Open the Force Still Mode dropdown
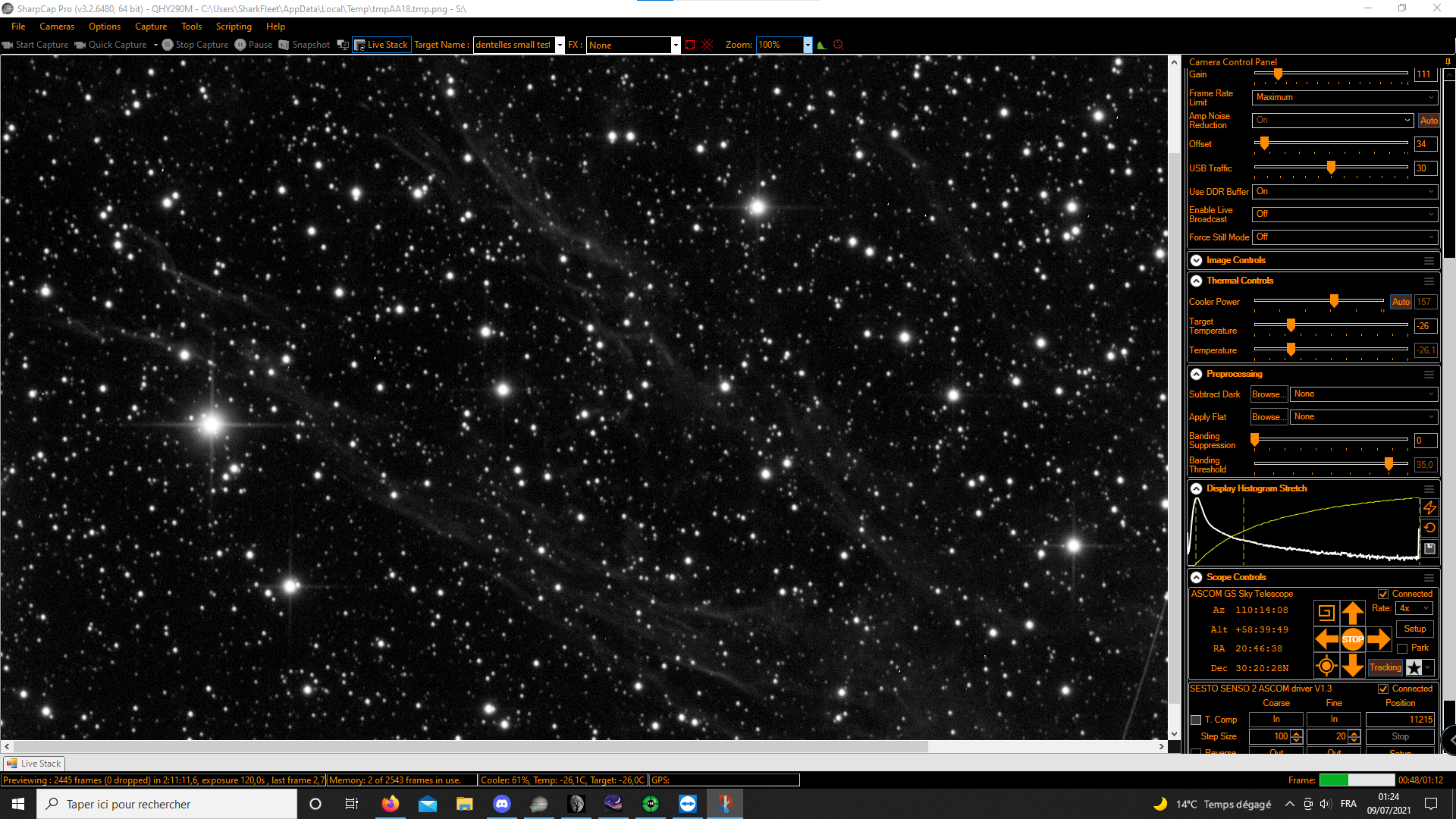Viewport: 1456px width, 819px height. (x=1345, y=237)
